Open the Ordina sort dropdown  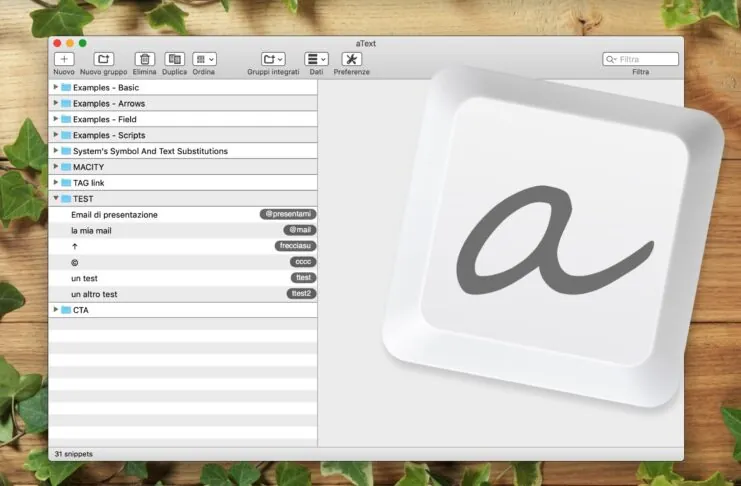pyautogui.click(x=204, y=59)
